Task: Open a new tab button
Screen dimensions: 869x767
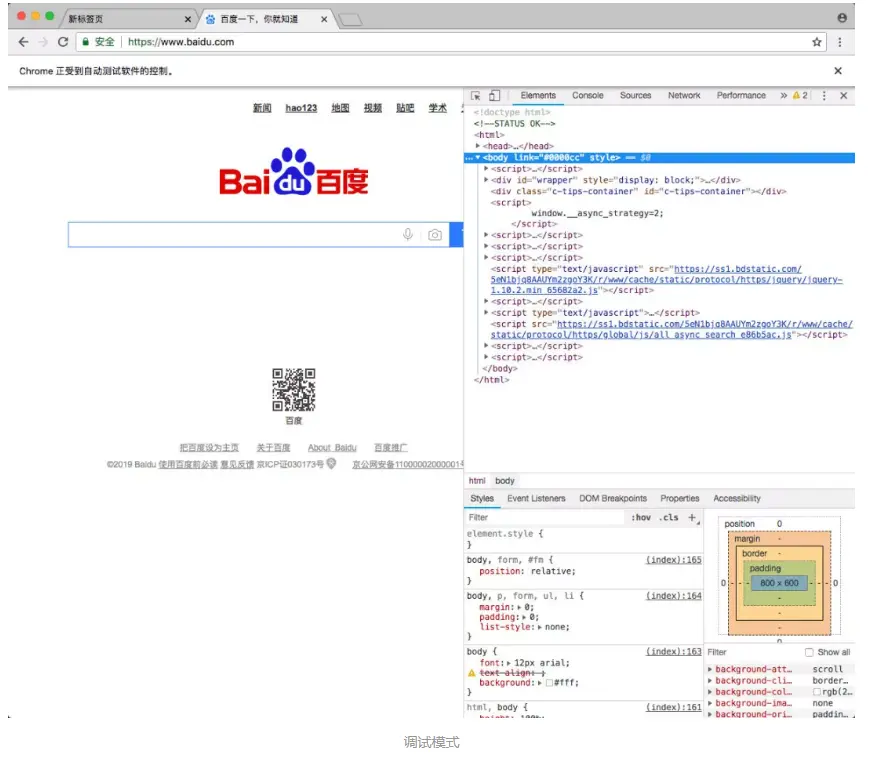Action: (350, 20)
